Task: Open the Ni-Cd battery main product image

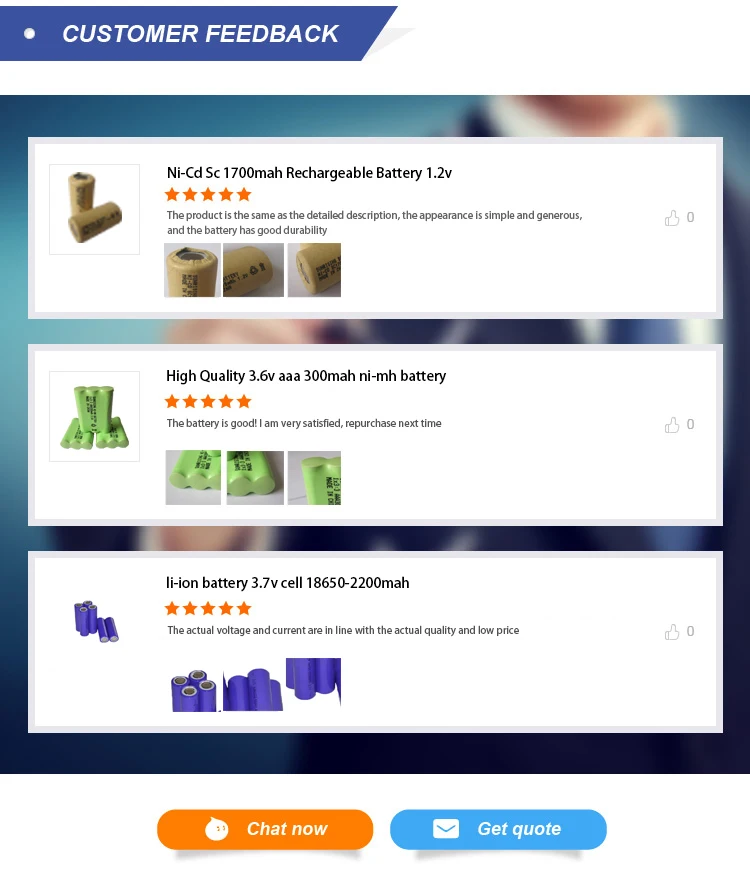Action: coord(95,209)
